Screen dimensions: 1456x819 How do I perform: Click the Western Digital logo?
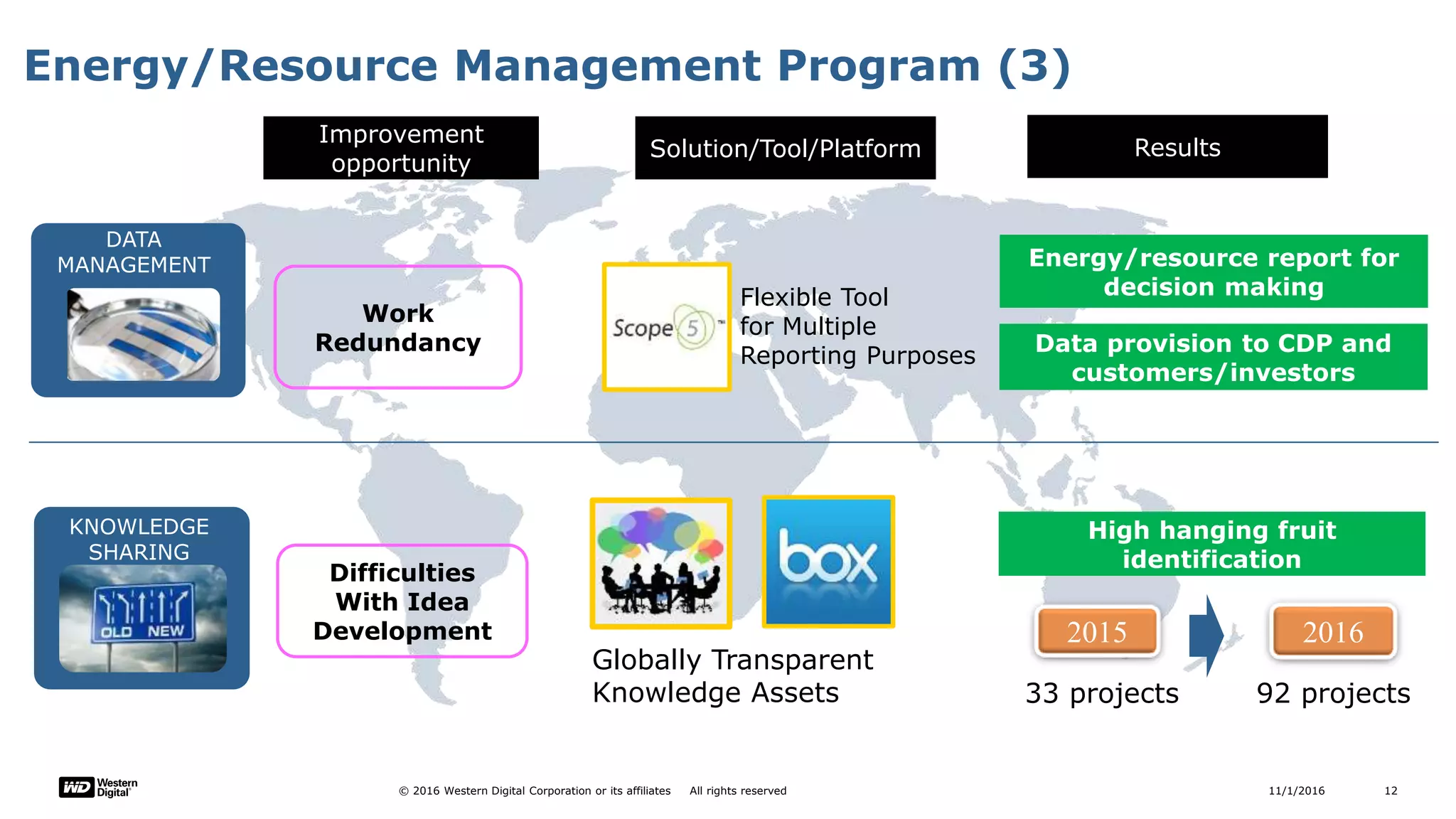tap(98, 788)
